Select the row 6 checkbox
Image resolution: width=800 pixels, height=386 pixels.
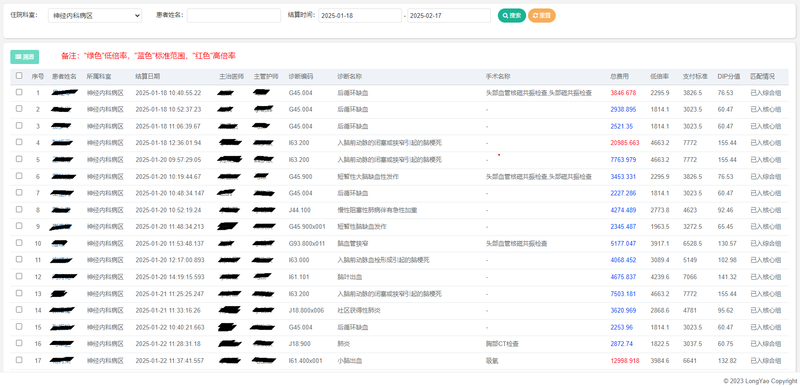19,176
